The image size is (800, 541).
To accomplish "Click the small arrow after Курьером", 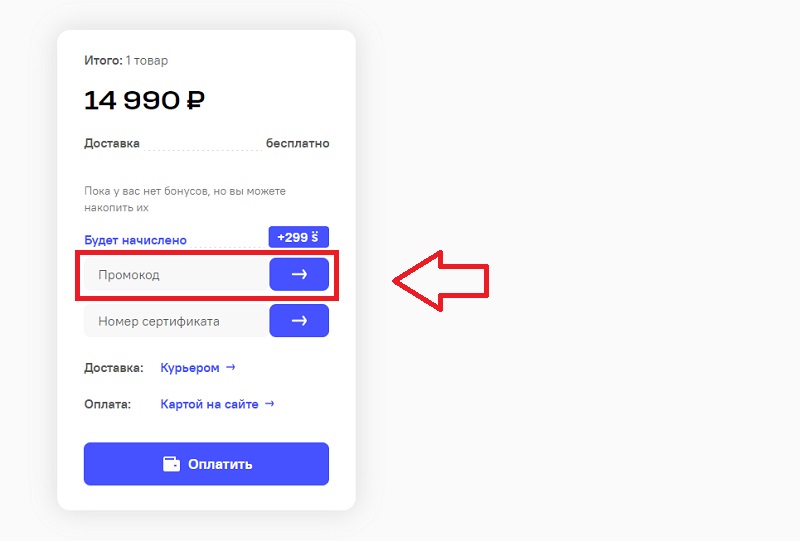I will (231, 367).
